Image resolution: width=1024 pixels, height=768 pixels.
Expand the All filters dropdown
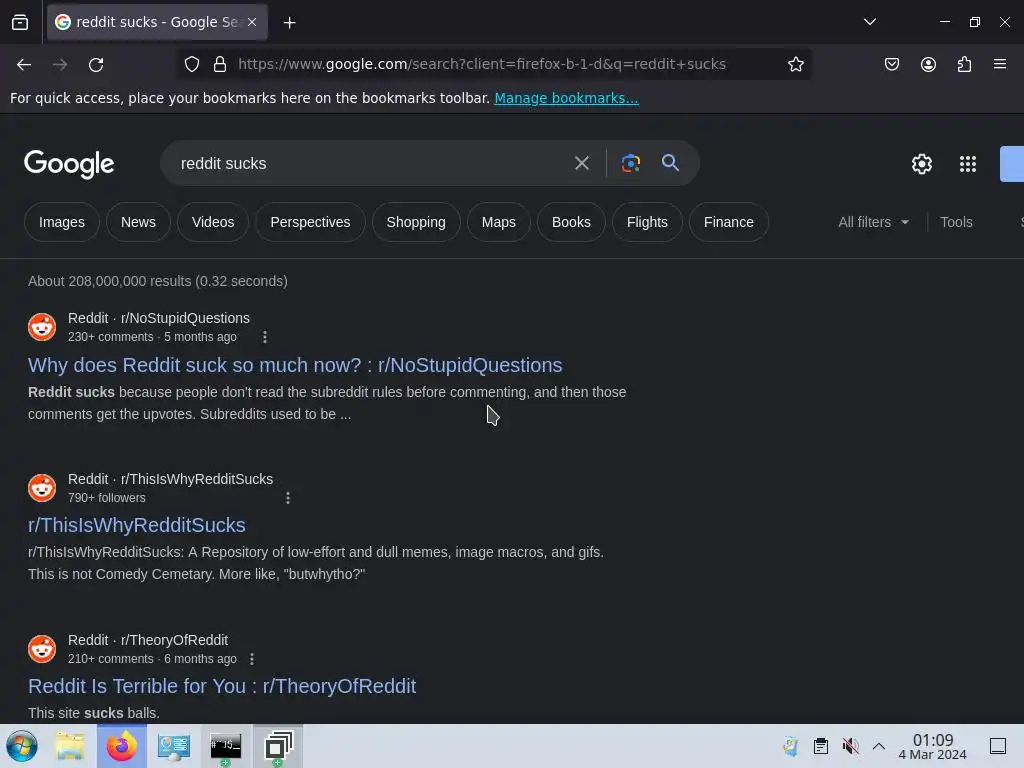pos(873,222)
